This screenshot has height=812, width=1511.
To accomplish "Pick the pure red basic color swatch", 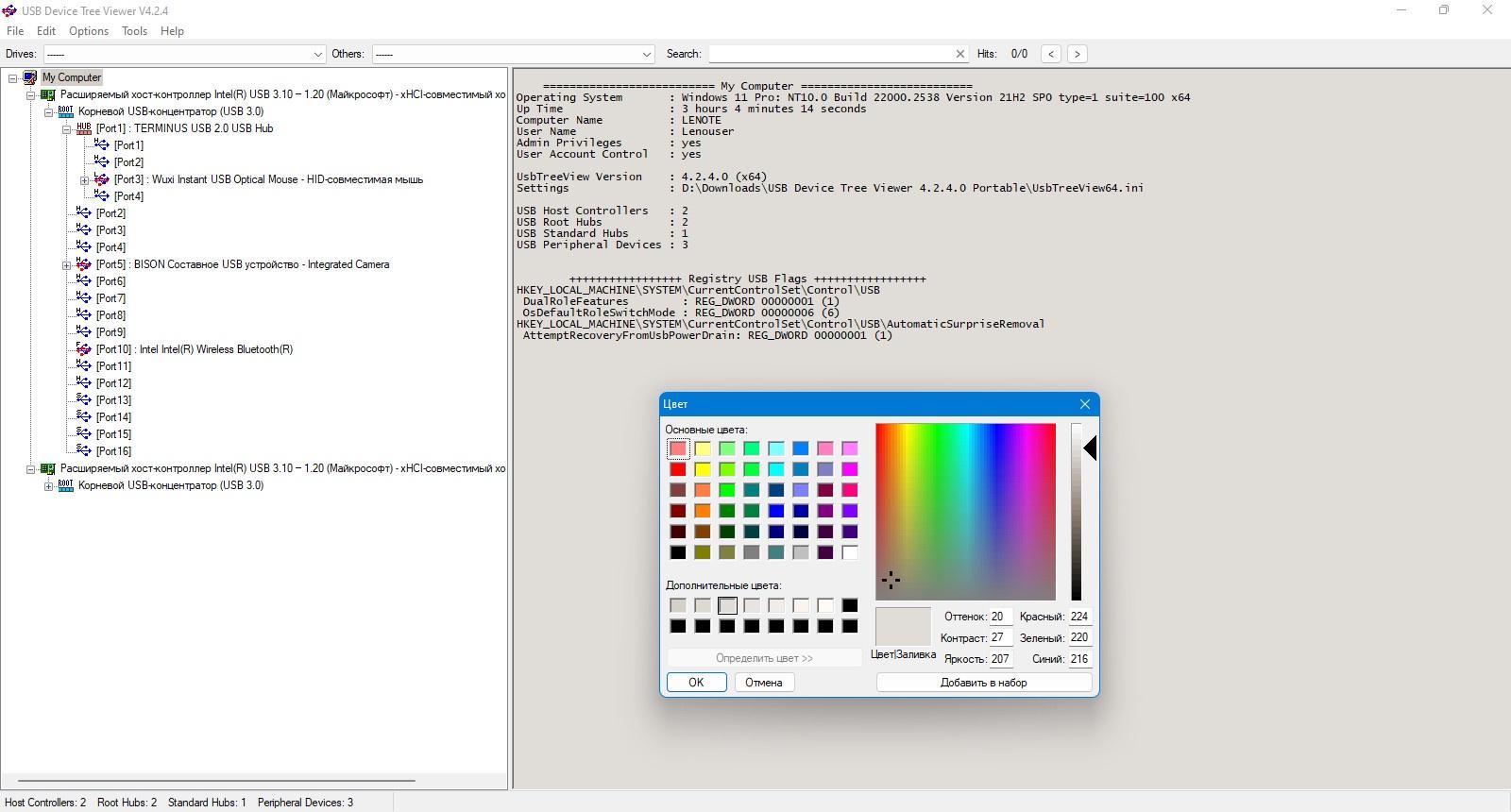I will [x=678, y=469].
